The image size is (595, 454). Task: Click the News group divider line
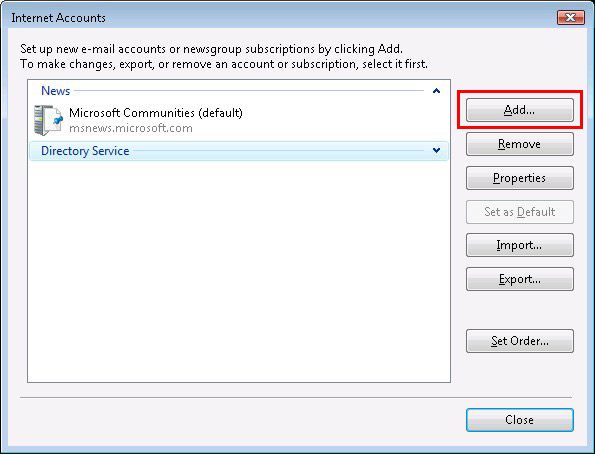coord(249,91)
